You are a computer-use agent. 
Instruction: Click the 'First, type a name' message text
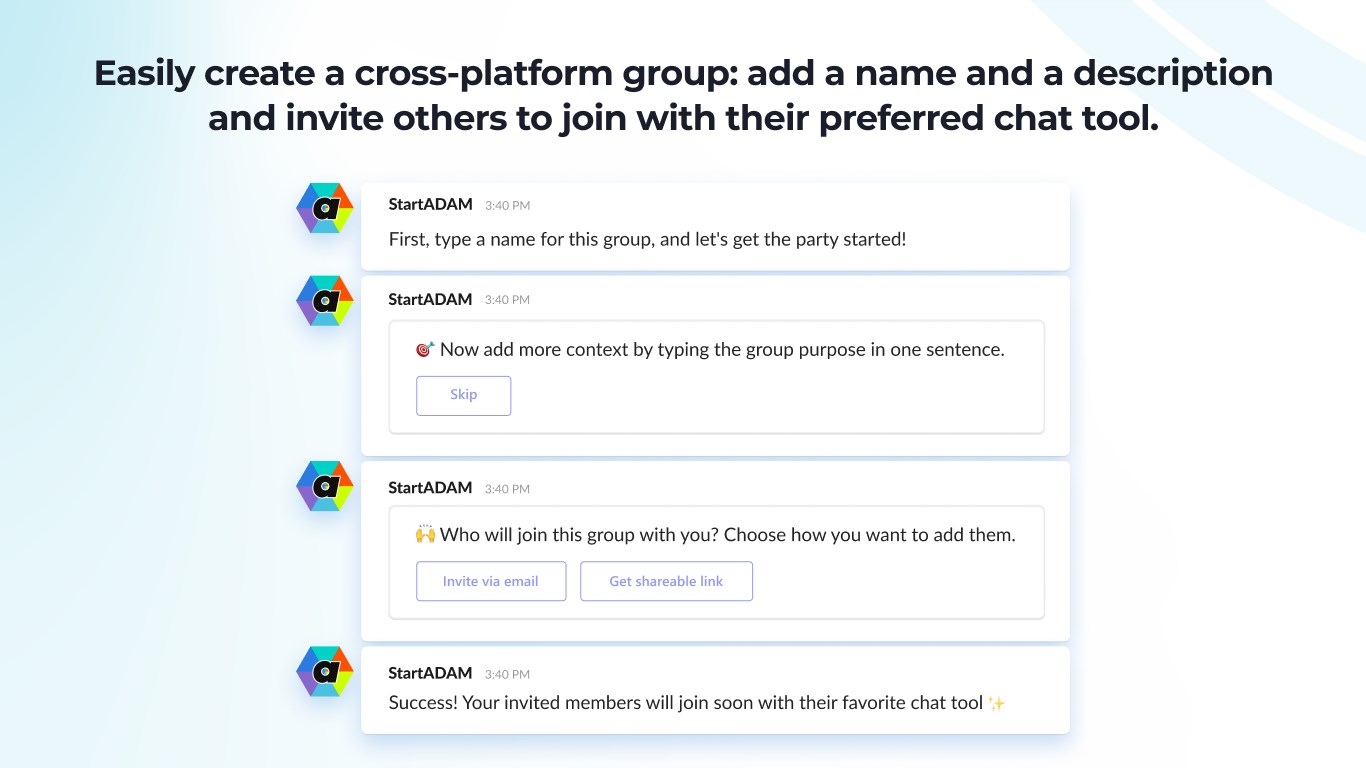(x=647, y=240)
